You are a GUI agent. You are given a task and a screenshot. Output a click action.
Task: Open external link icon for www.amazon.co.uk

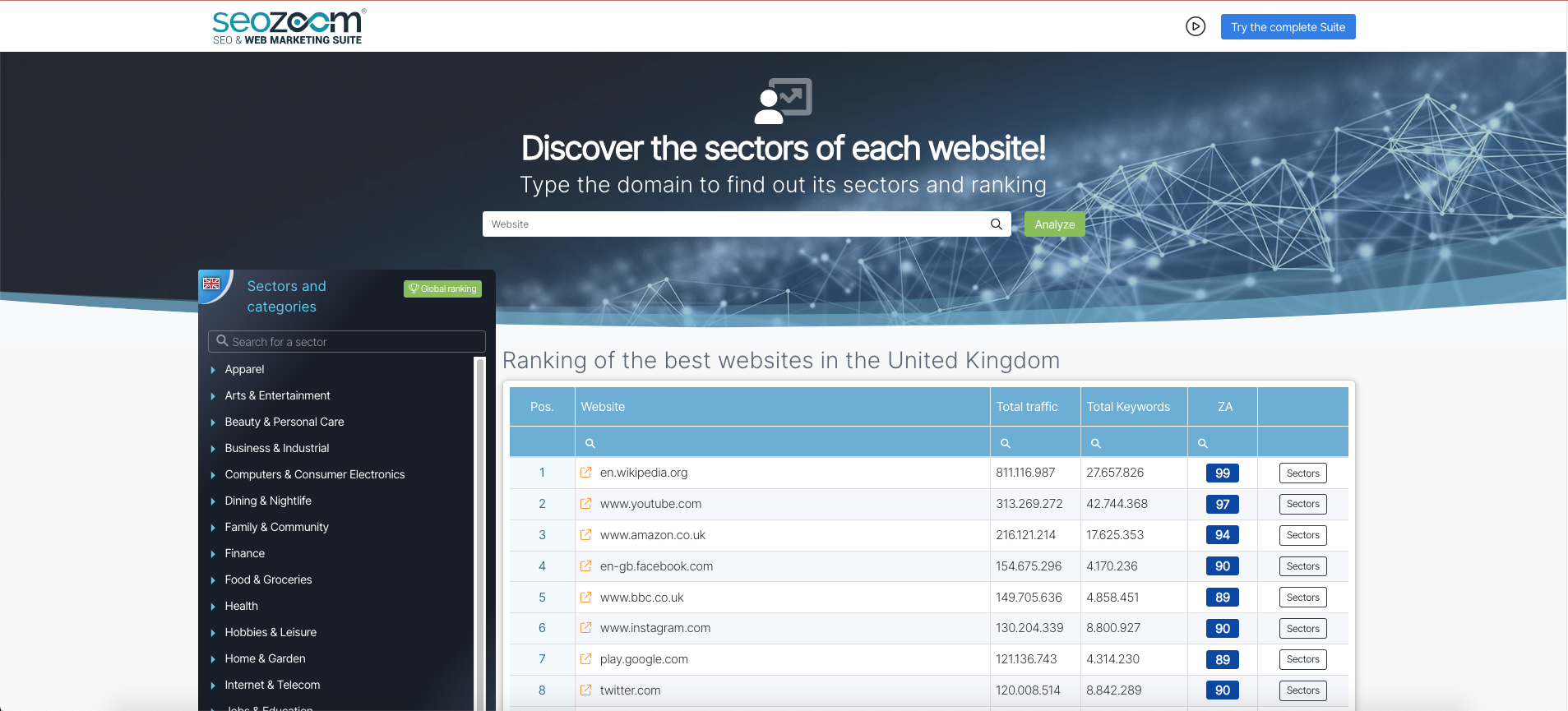click(585, 535)
